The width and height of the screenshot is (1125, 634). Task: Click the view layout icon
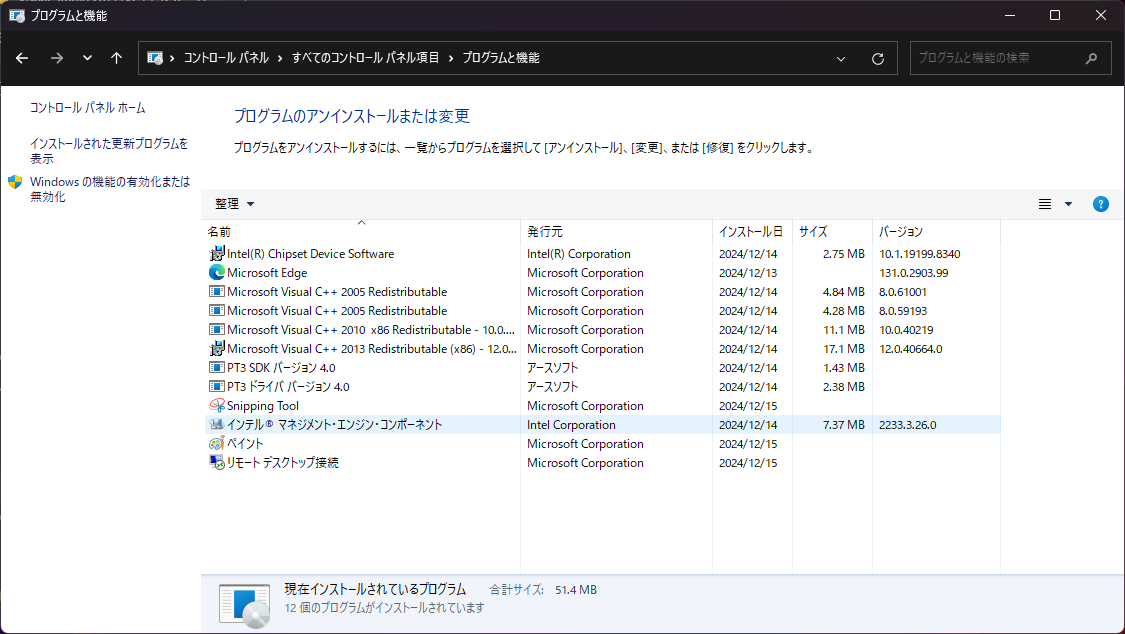tap(1045, 204)
